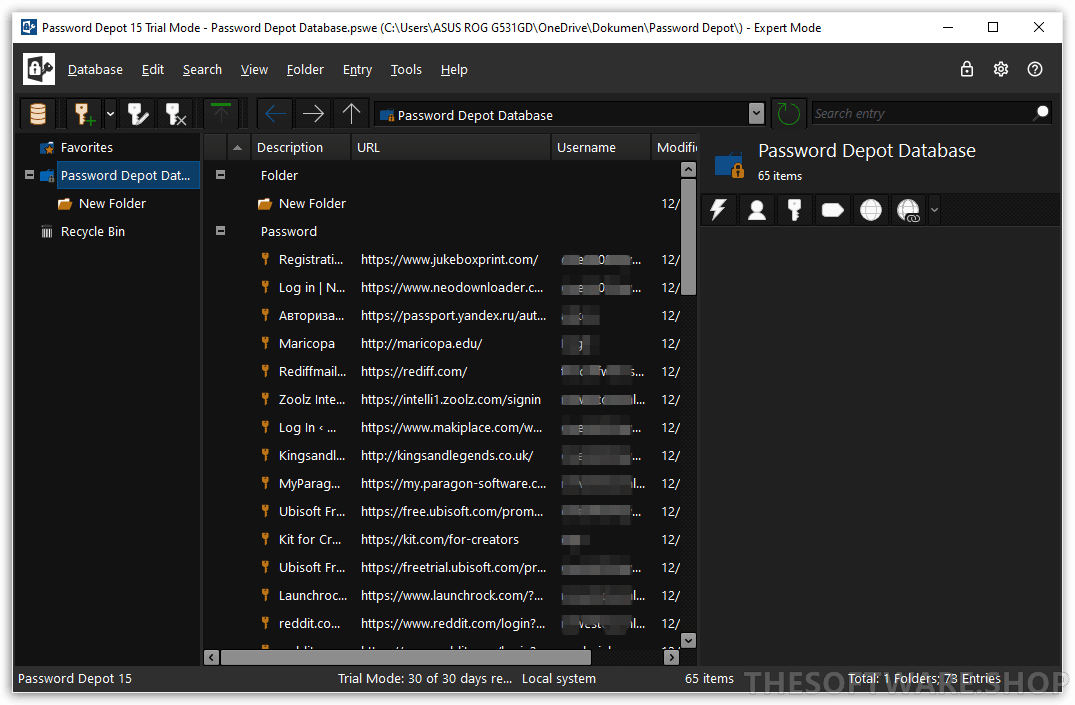1075x705 pixels.
Task: Collapse the Password group in list
Action: click(x=221, y=231)
